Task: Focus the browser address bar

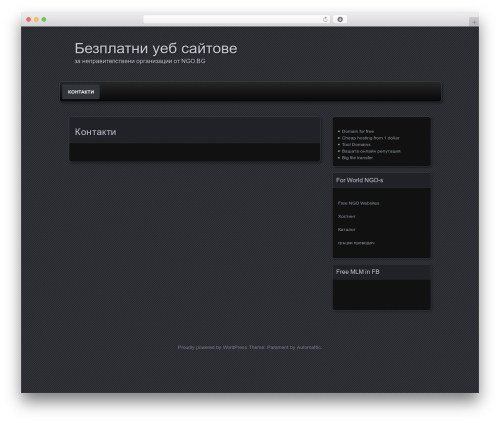Action: [x=237, y=19]
